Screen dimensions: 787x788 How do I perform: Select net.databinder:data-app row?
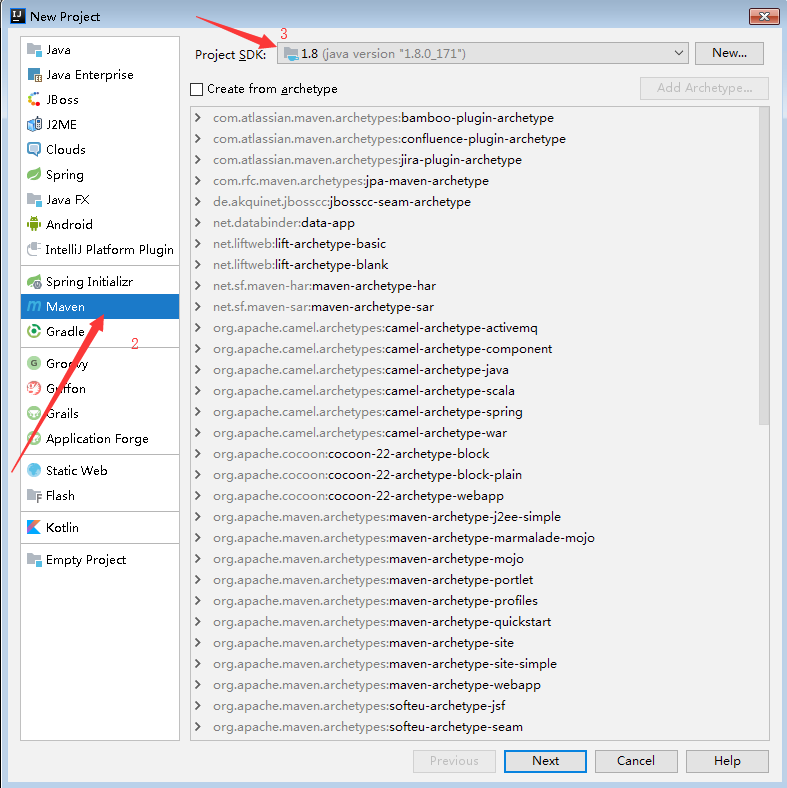[x=284, y=223]
